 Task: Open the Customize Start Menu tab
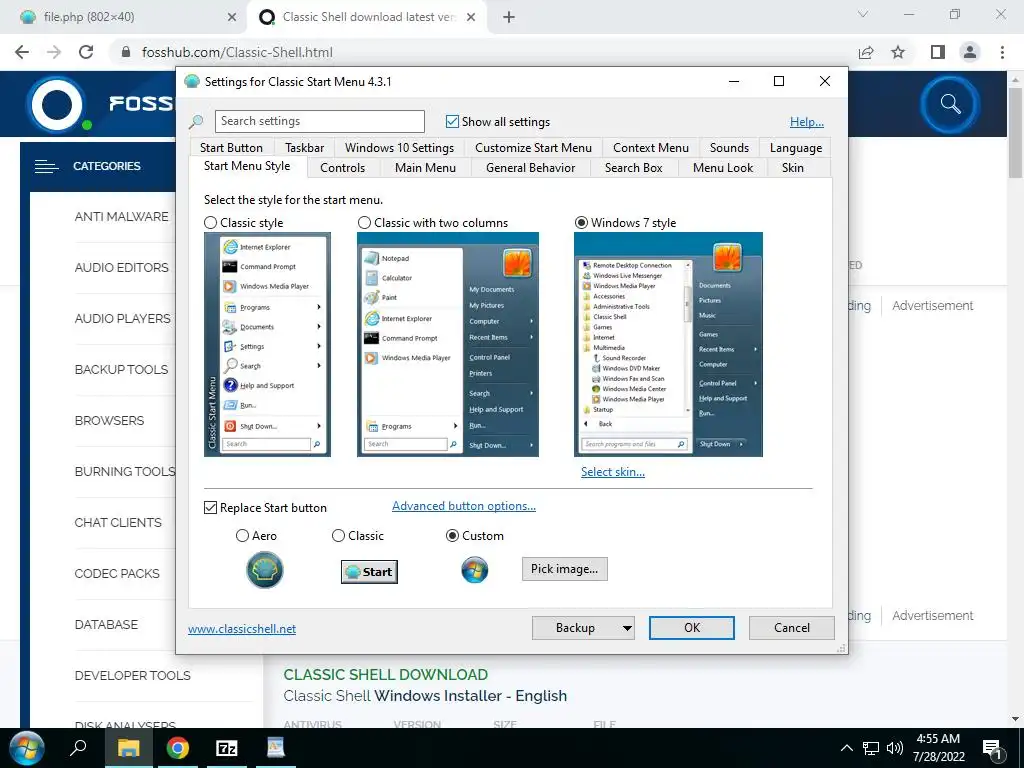pyautogui.click(x=533, y=148)
